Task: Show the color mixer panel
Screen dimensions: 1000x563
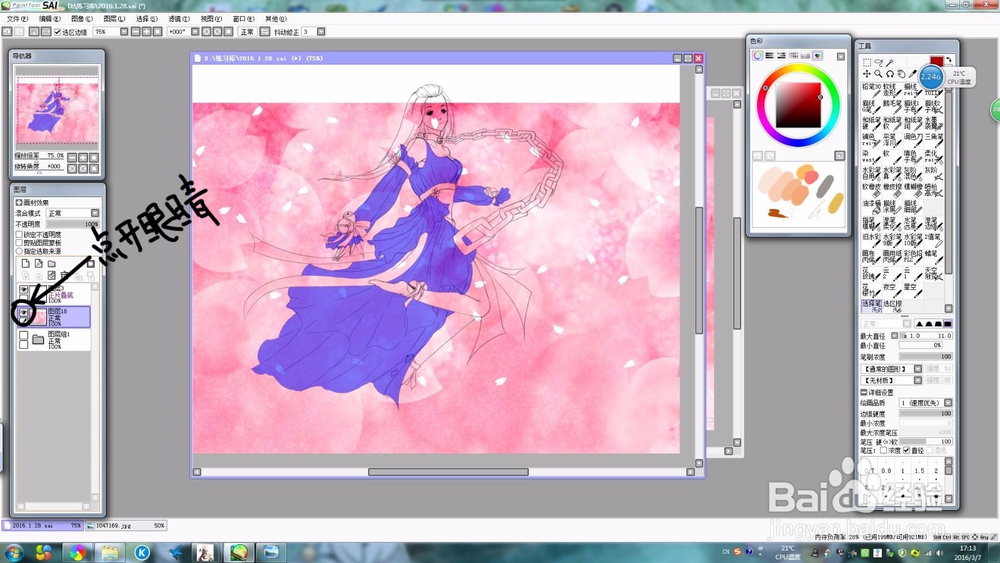Action: point(793,55)
